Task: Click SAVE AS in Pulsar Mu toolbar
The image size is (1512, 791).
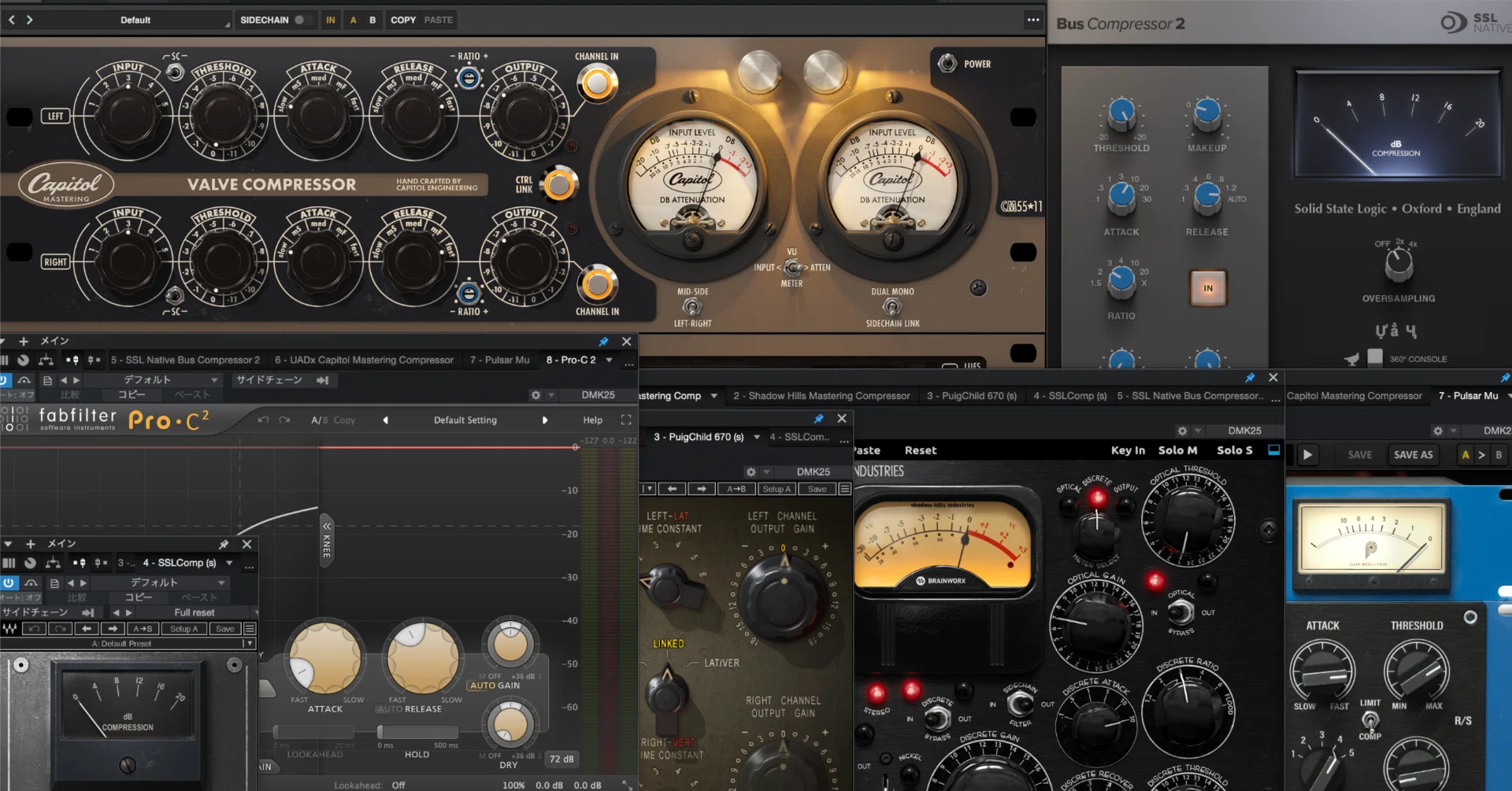Action: (1414, 455)
